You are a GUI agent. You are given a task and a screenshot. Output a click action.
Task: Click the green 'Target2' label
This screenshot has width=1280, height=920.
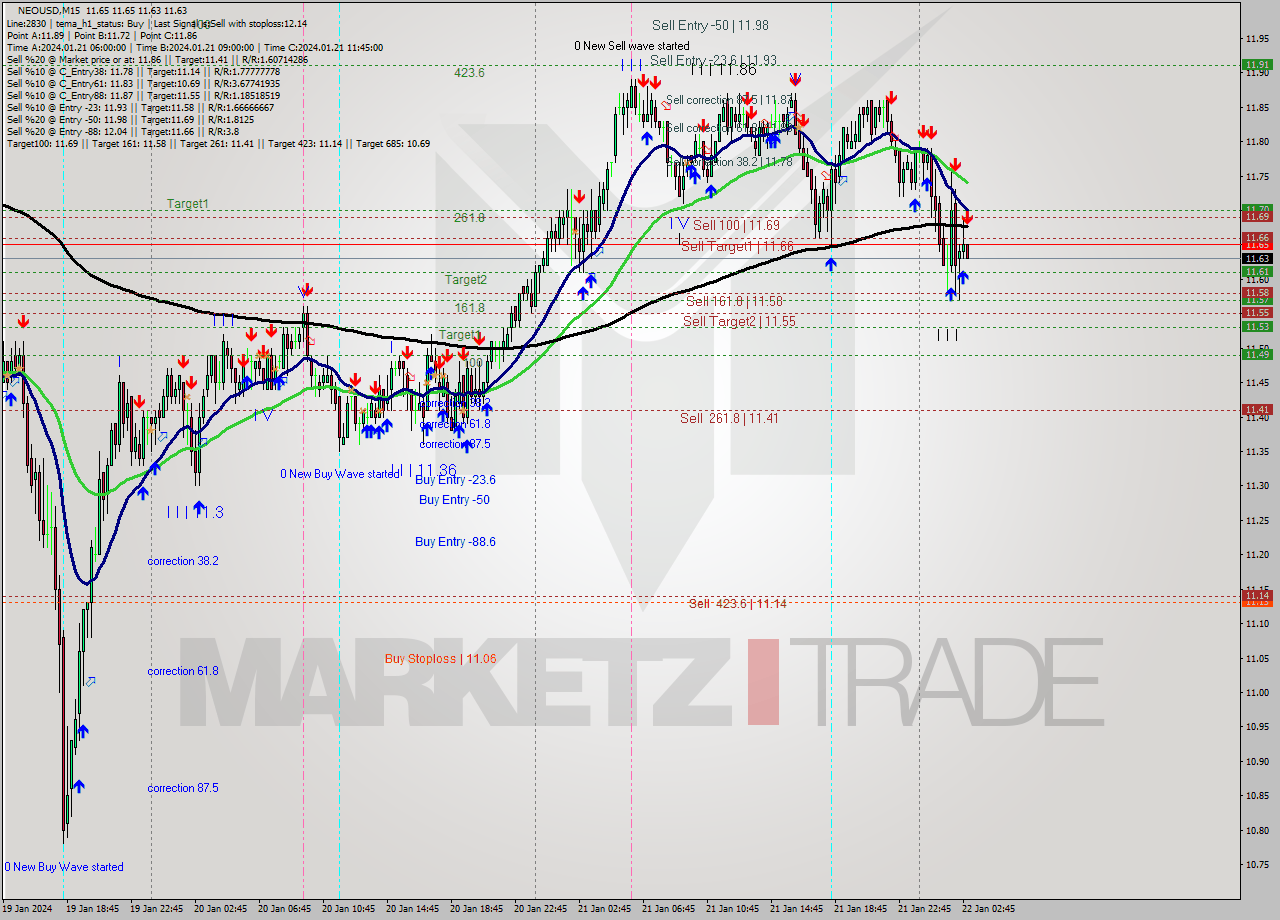click(x=466, y=280)
